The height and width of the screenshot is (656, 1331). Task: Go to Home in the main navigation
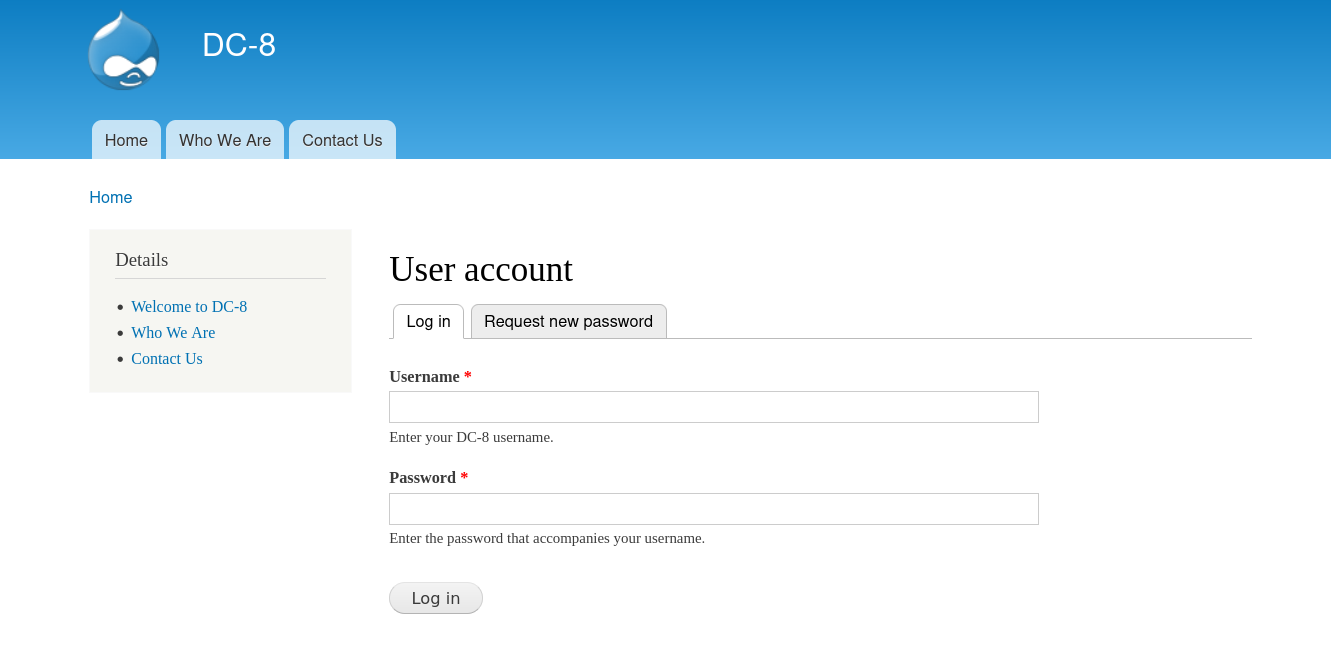(126, 140)
